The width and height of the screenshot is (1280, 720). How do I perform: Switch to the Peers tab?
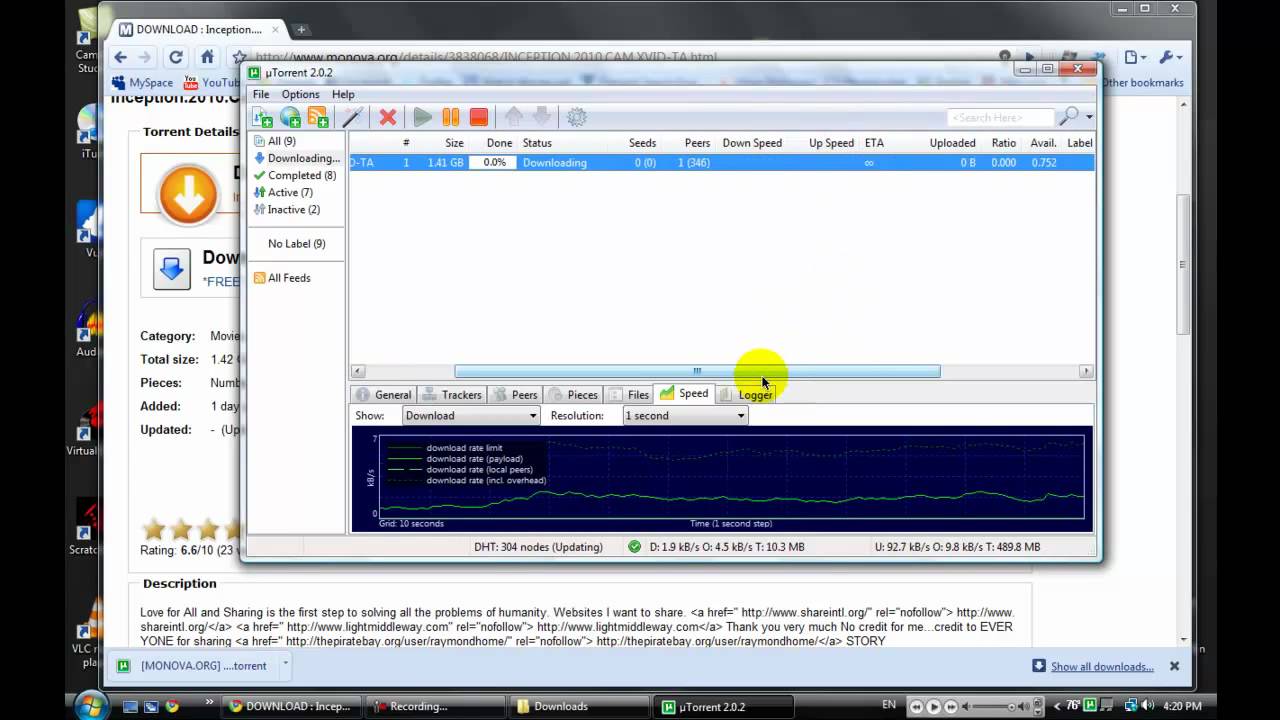pos(515,394)
